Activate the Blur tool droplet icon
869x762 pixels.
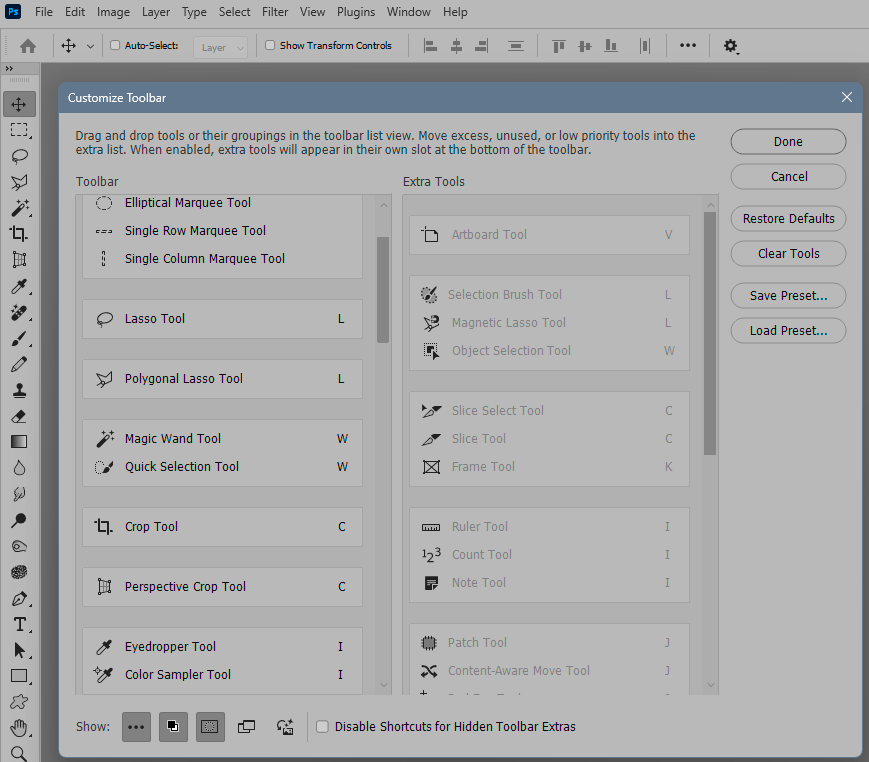[19, 468]
